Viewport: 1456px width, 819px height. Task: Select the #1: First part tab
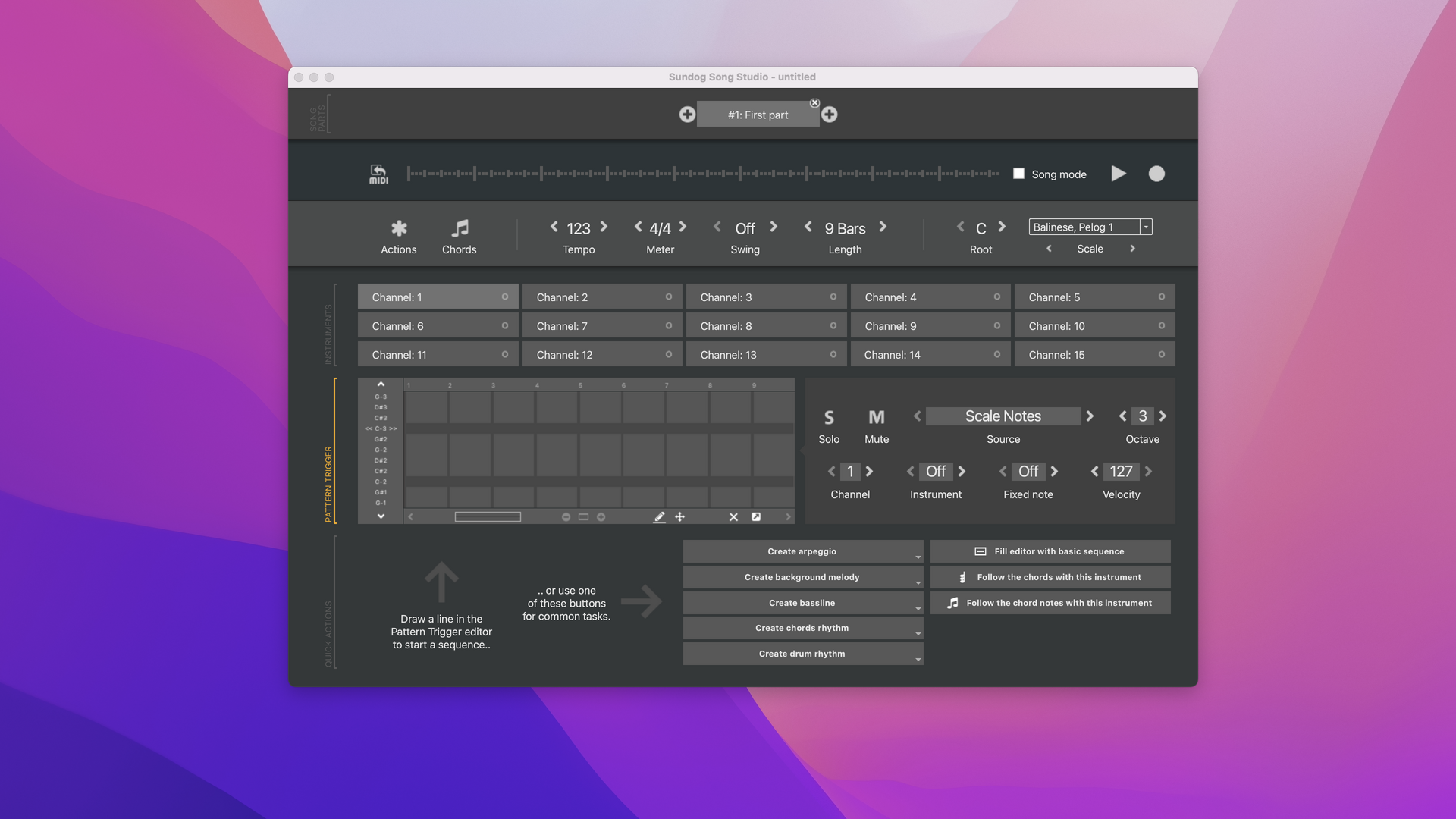pos(758,115)
